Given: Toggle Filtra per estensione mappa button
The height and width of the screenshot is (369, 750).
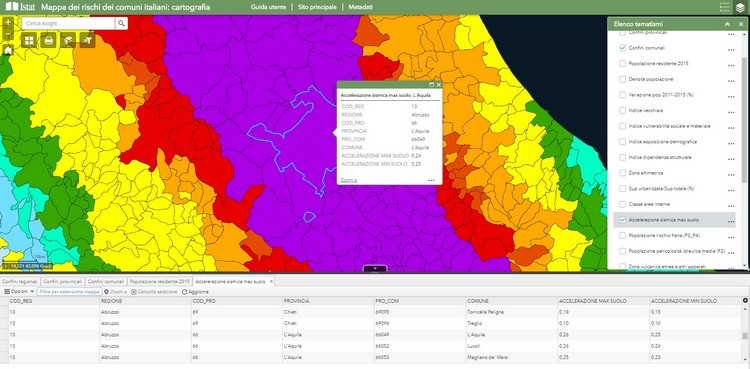Looking at the screenshot, I should 69,291.
